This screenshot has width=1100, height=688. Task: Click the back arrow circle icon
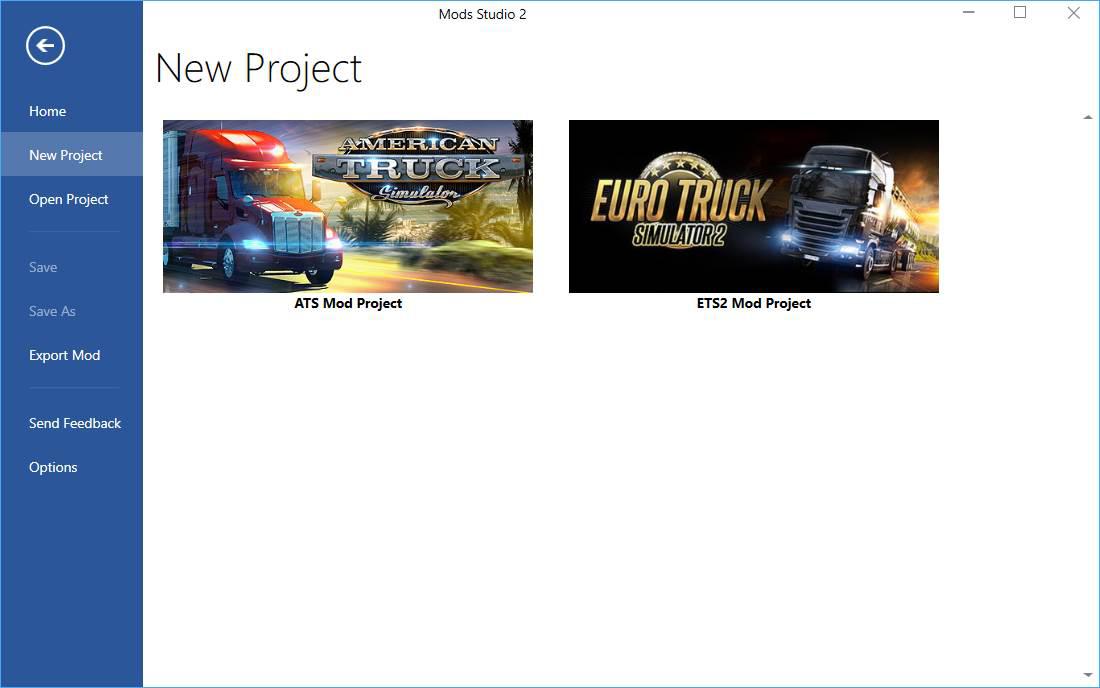(46, 45)
